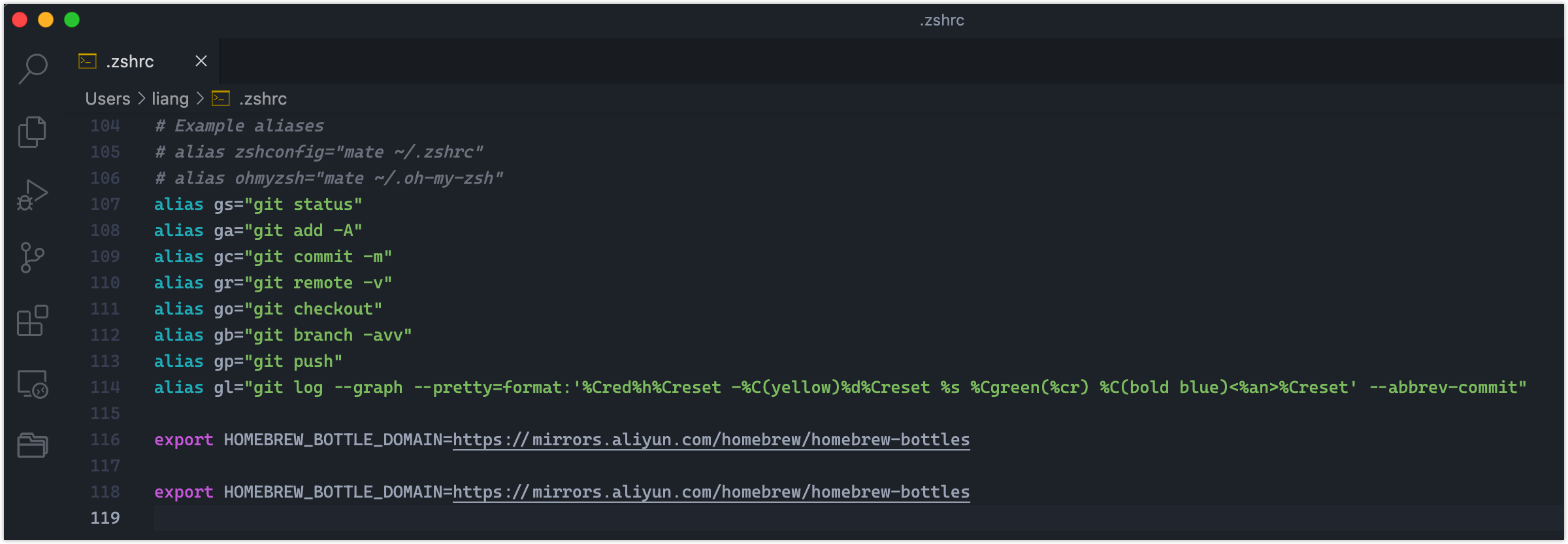Open the aliyun homebrew mirror link on line 116
The width and height of the screenshot is (1568, 544).
point(711,439)
